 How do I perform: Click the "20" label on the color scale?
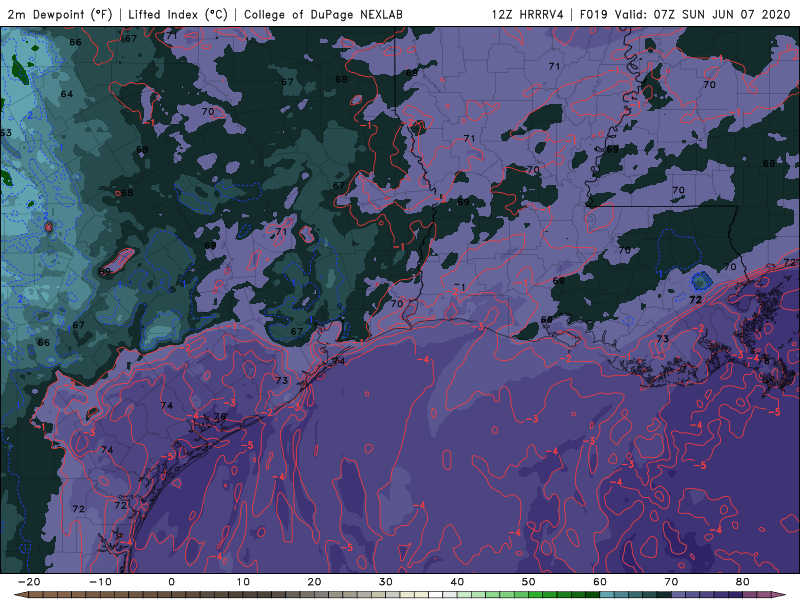tap(314, 582)
